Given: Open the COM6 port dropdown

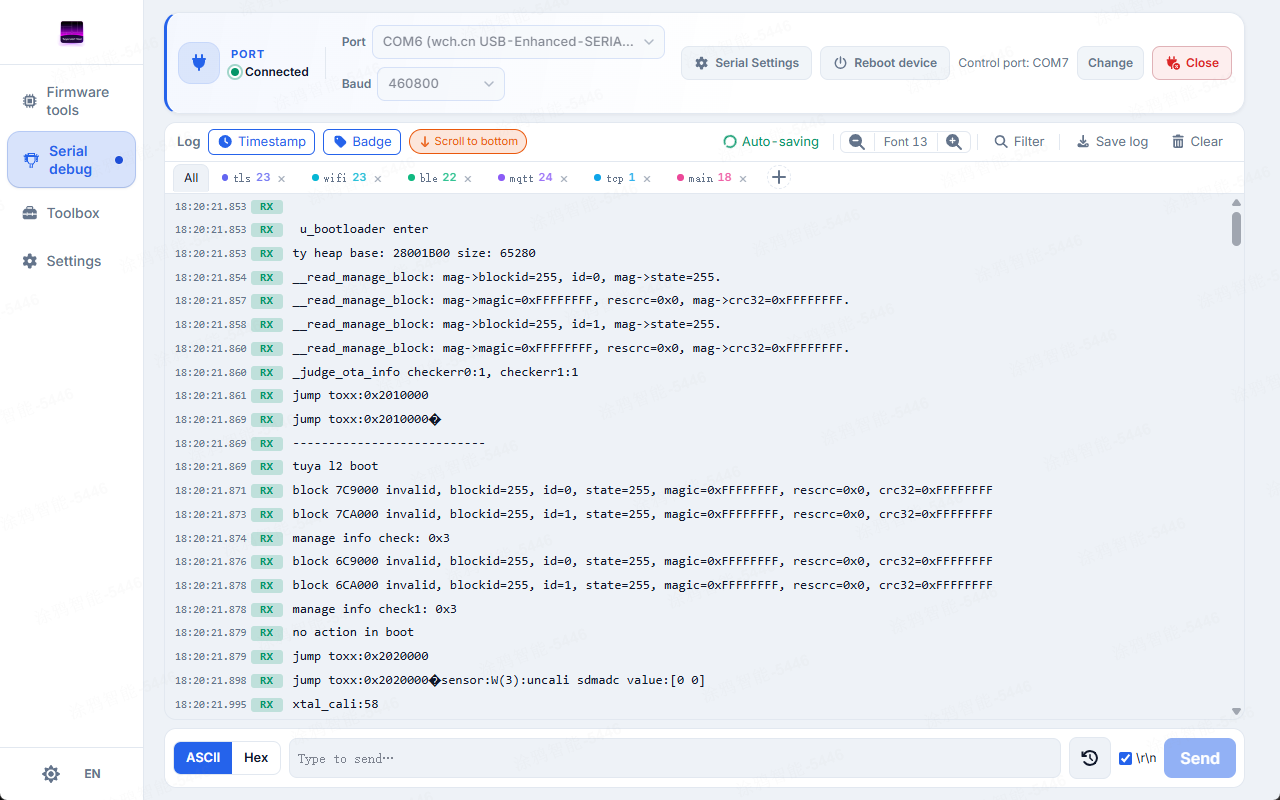Looking at the screenshot, I should pyautogui.click(x=518, y=42).
